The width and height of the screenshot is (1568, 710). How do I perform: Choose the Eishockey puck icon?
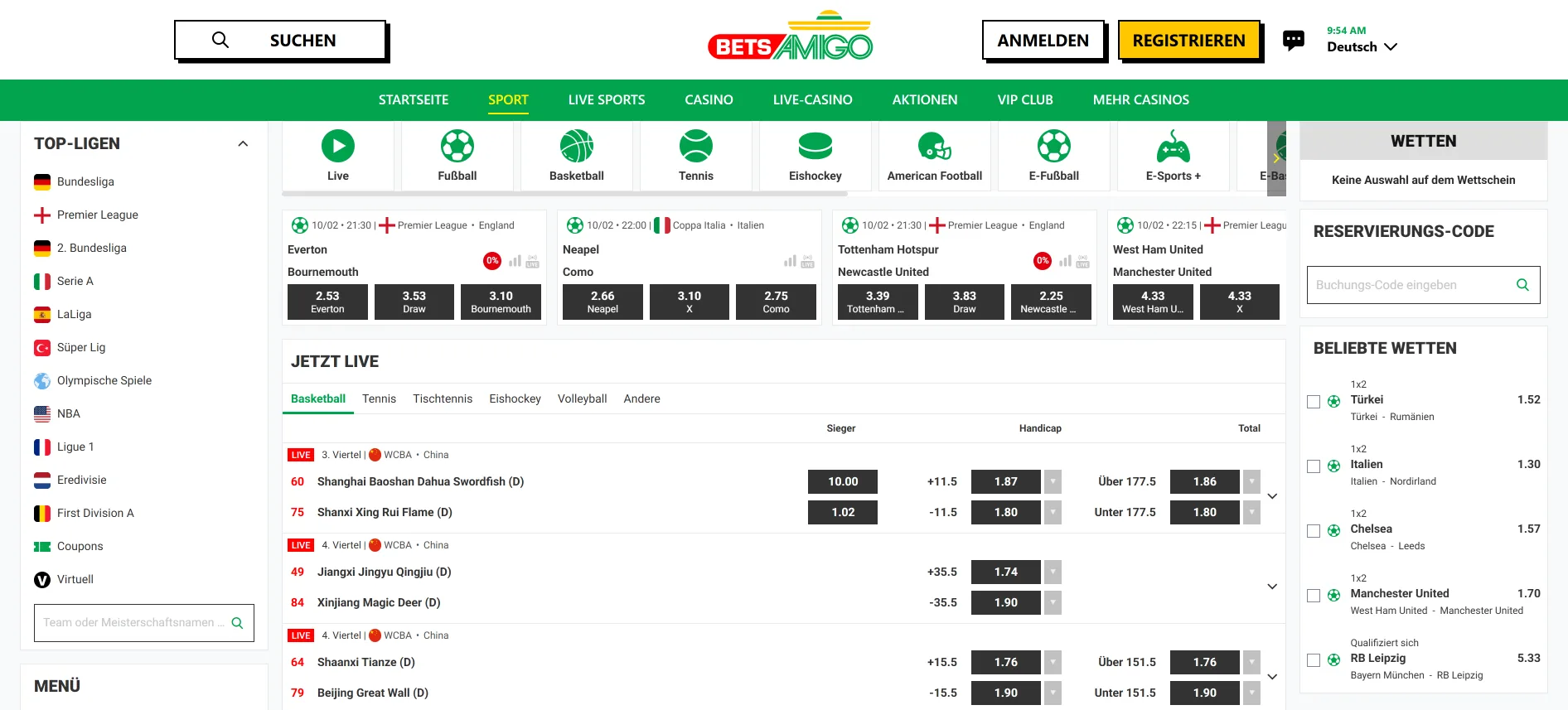815,146
